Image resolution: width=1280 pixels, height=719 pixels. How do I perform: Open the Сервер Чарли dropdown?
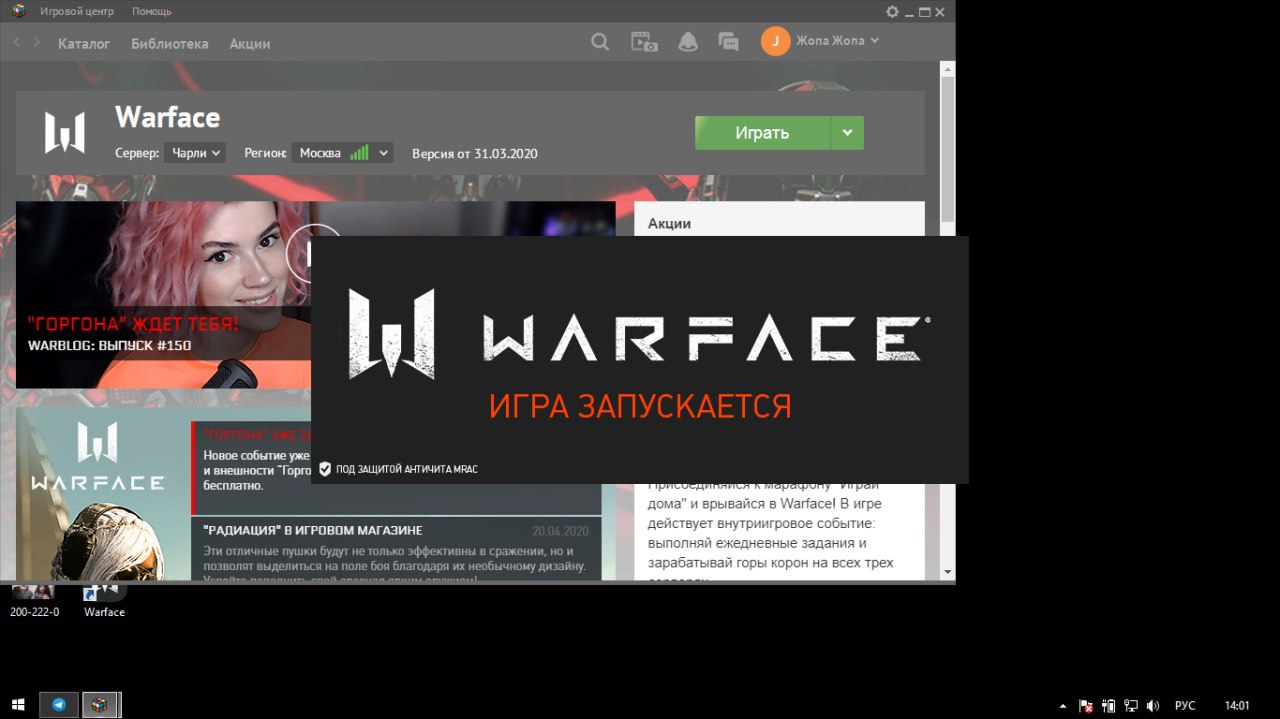pos(194,153)
